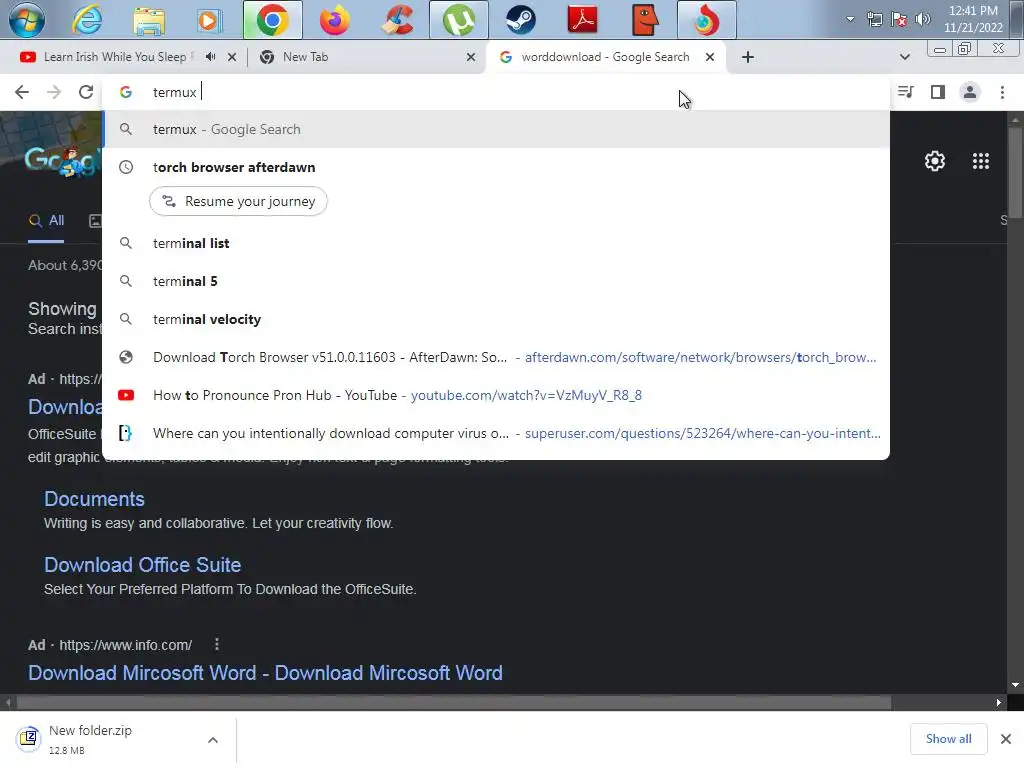The image size is (1024, 768).
Task: Open Windows Start menu orb
Action: pyautogui.click(x=27, y=20)
